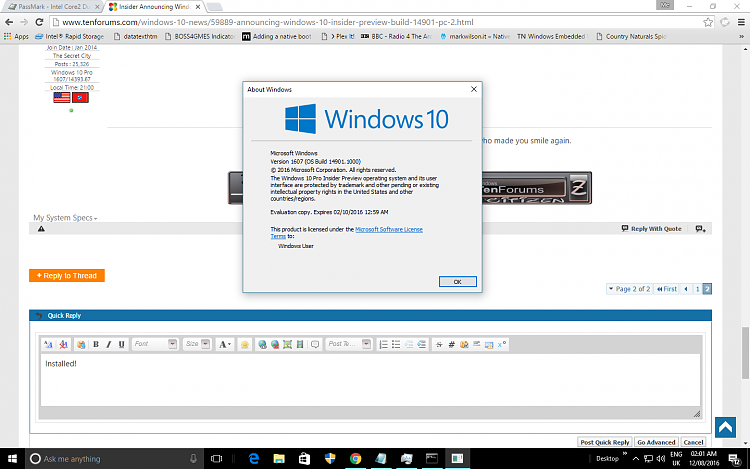Image resolution: width=750 pixels, height=469 pixels.
Task: Open the Intel Rapid Storage bookmark
Action: pyautogui.click(x=70, y=36)
